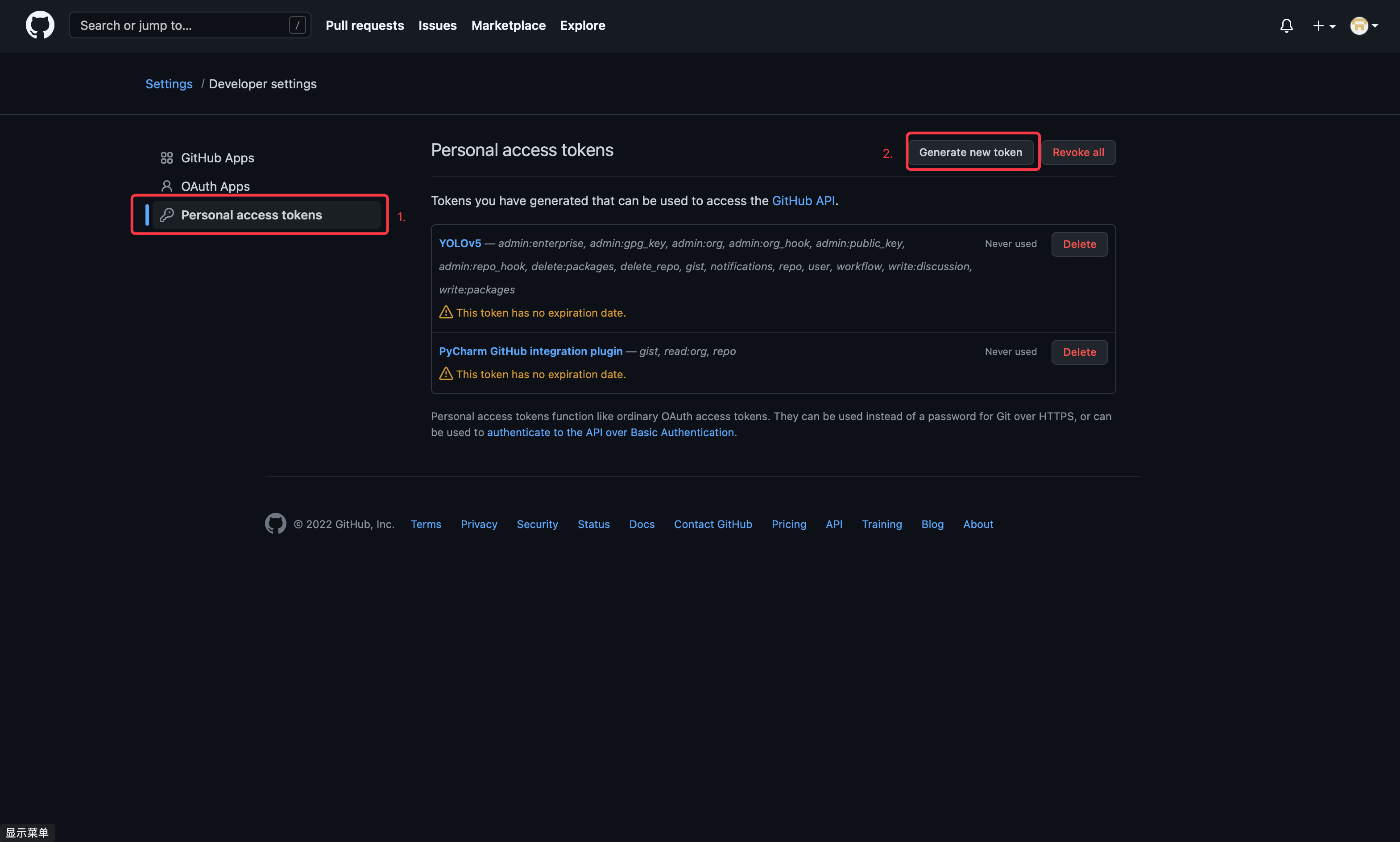The width and height of the screenshot is (1400, 842).
Task: Click the OAuth Apps person icon
Action: pyautogui.click(x=166, y=186)
